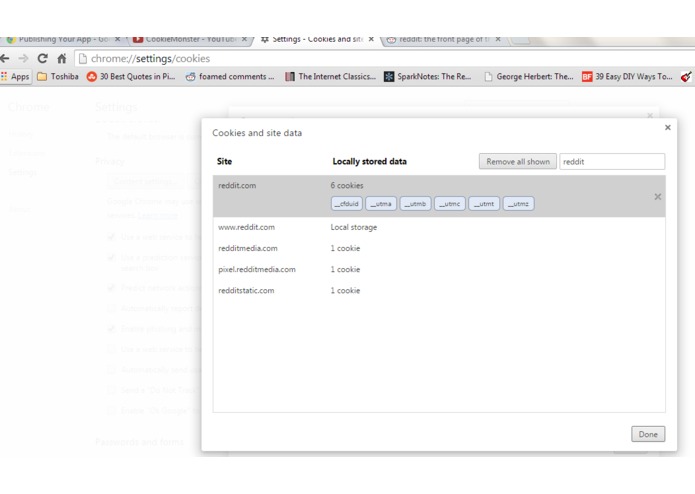
Task: Click the Remove all shown button
Action: (x=518, y=162)
